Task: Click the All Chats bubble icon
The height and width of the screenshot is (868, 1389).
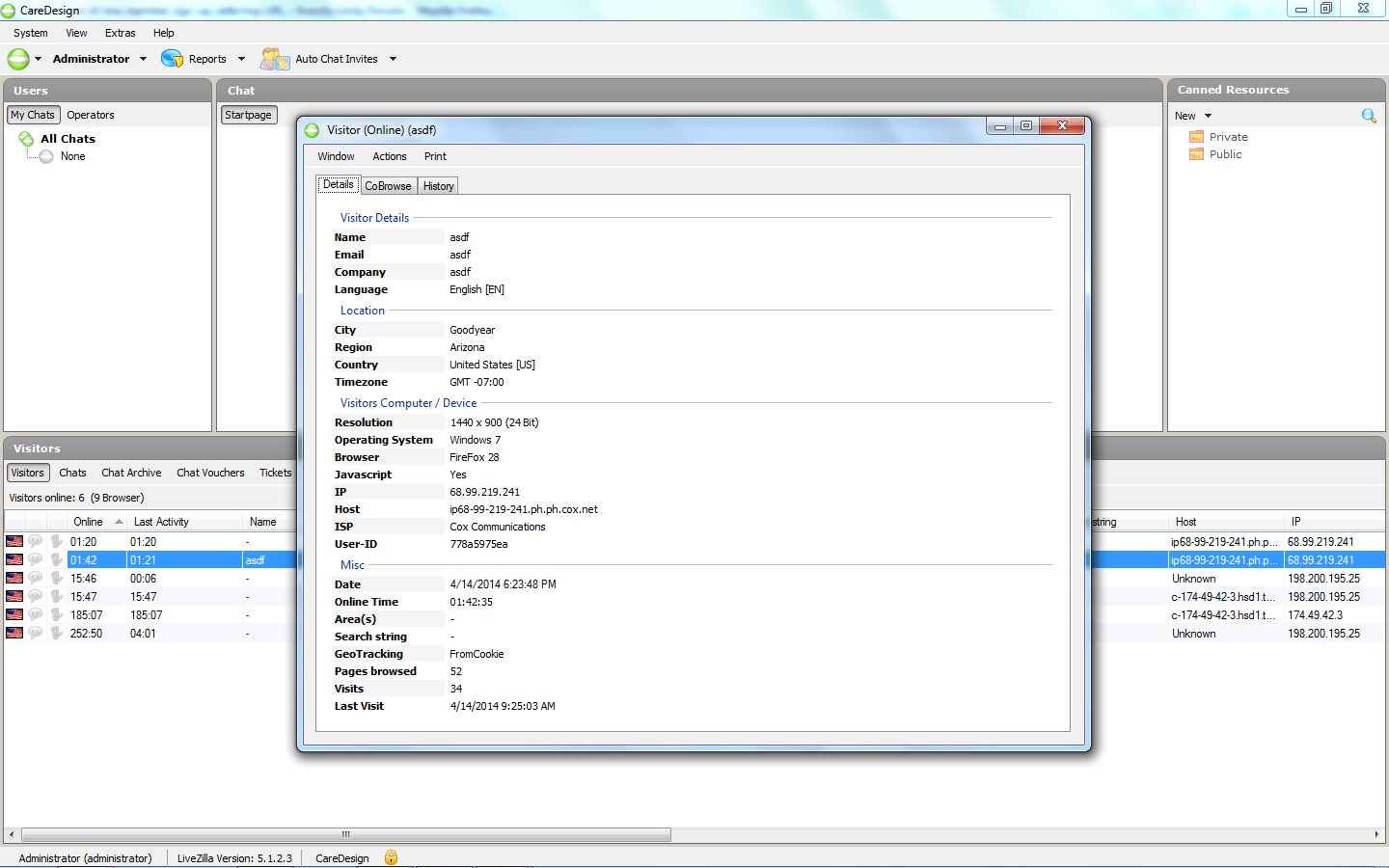Action: [x=26, y=139]
